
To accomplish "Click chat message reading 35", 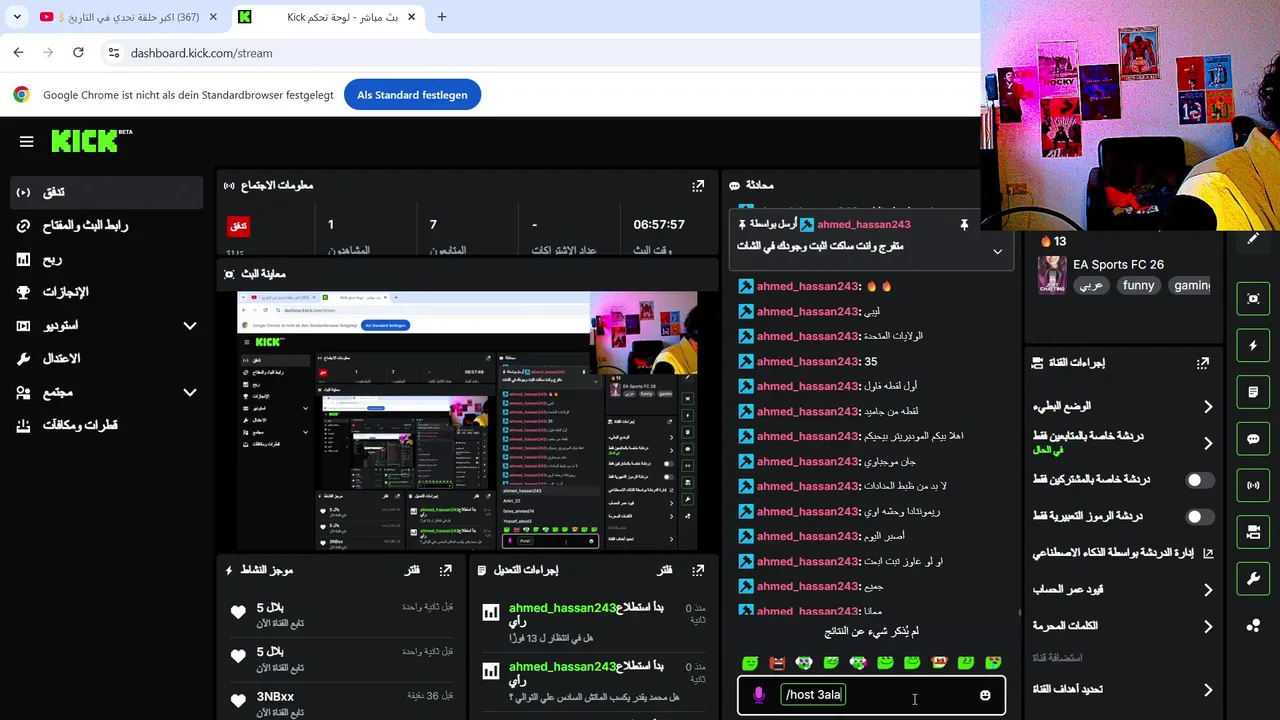I will point(871,362).
